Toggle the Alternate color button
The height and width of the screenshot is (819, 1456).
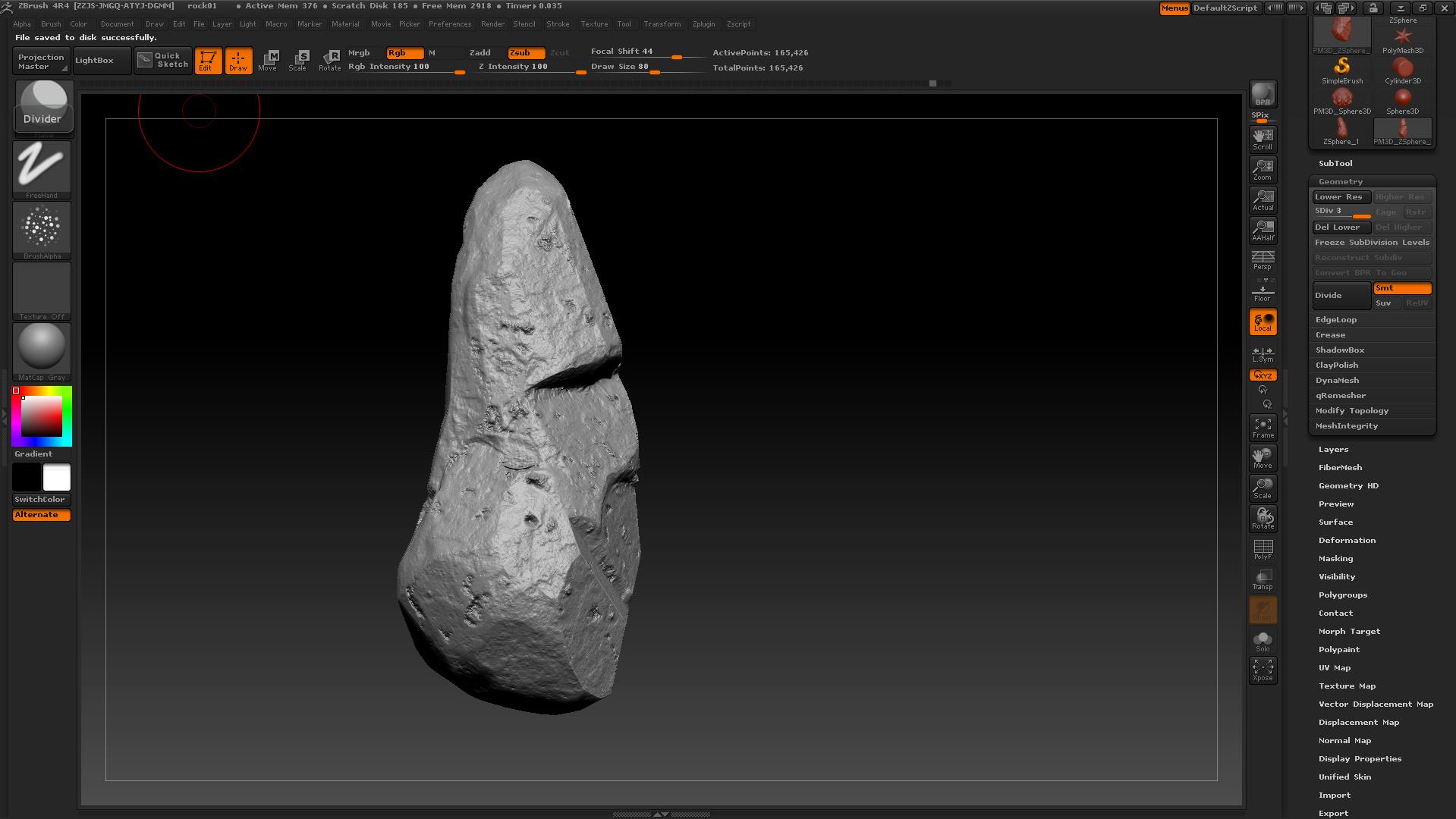[x=42, y=515]
